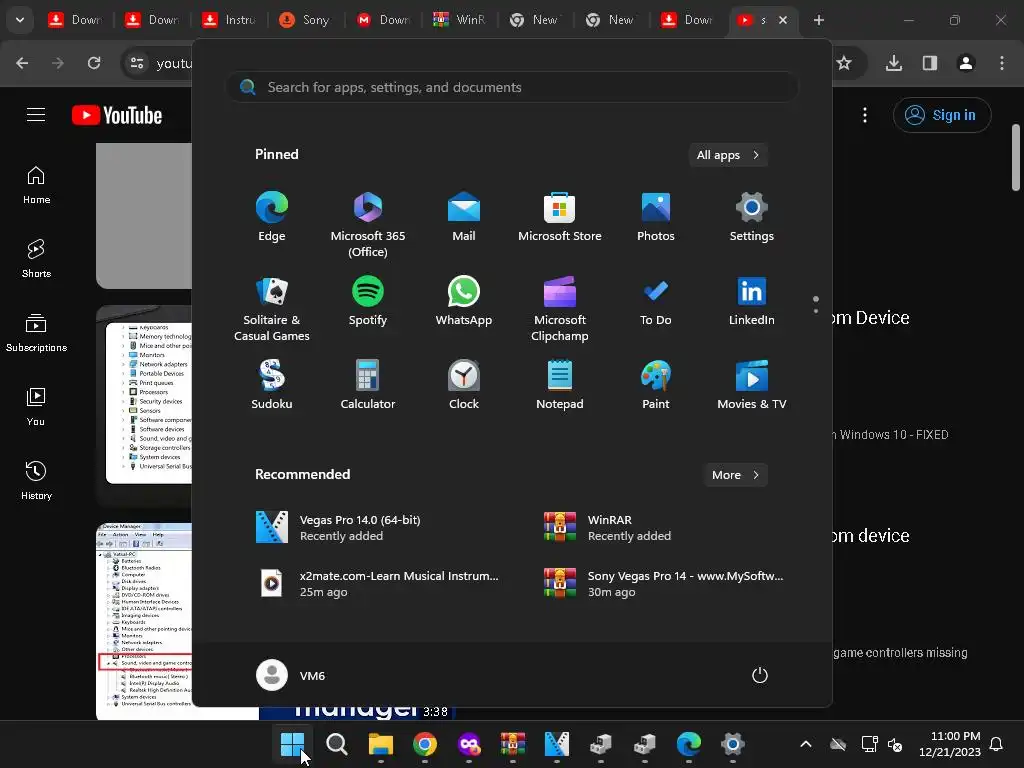Image resolution: width=1024 pixels, height=768 pixels.
Task: Open Microsoft Store from pinned apps
Action: click(560, 217)
